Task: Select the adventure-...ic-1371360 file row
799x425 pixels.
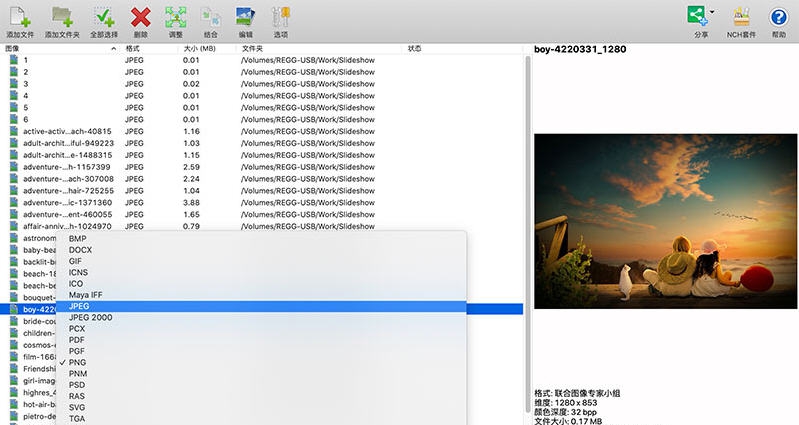Action: pos(261,202)
